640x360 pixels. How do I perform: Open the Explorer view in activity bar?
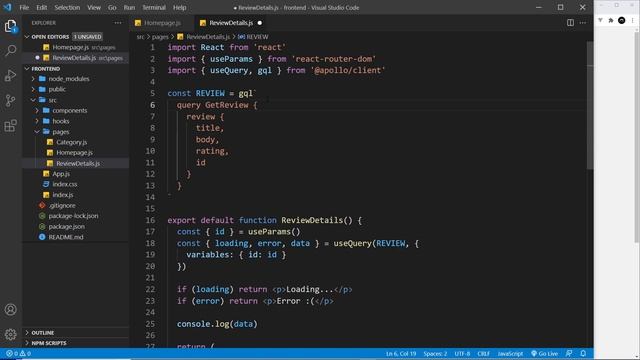(x=11, y=26)
